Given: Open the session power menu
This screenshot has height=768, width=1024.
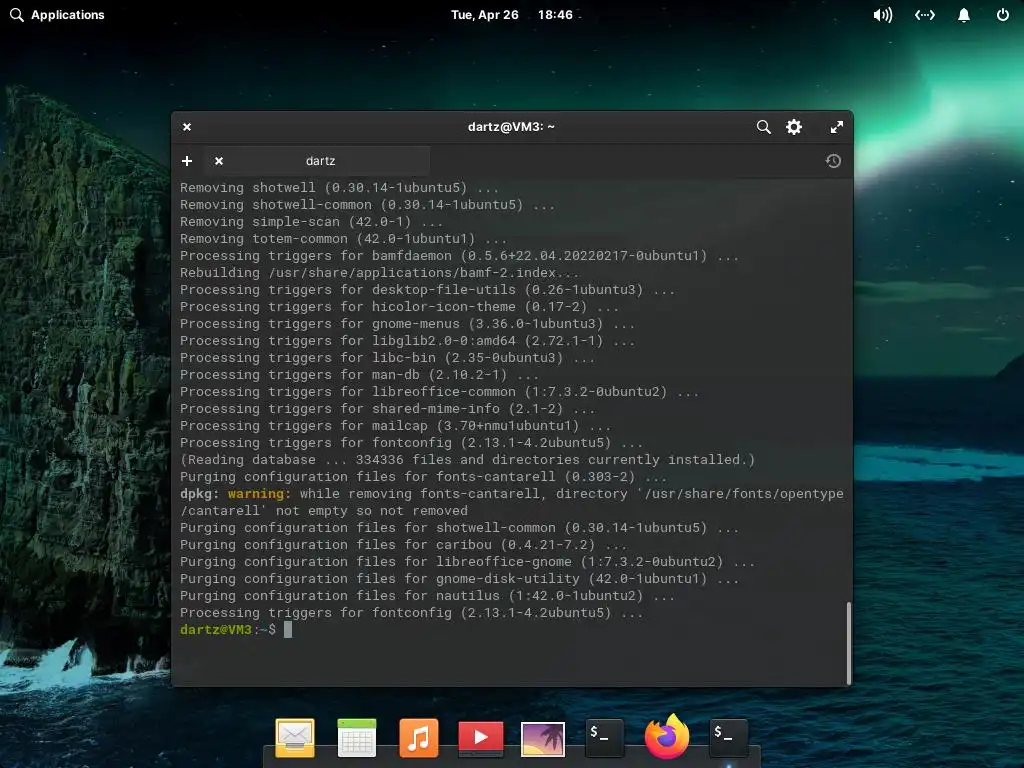Looking at the screenshot, I should click(x=1002, y=14).
